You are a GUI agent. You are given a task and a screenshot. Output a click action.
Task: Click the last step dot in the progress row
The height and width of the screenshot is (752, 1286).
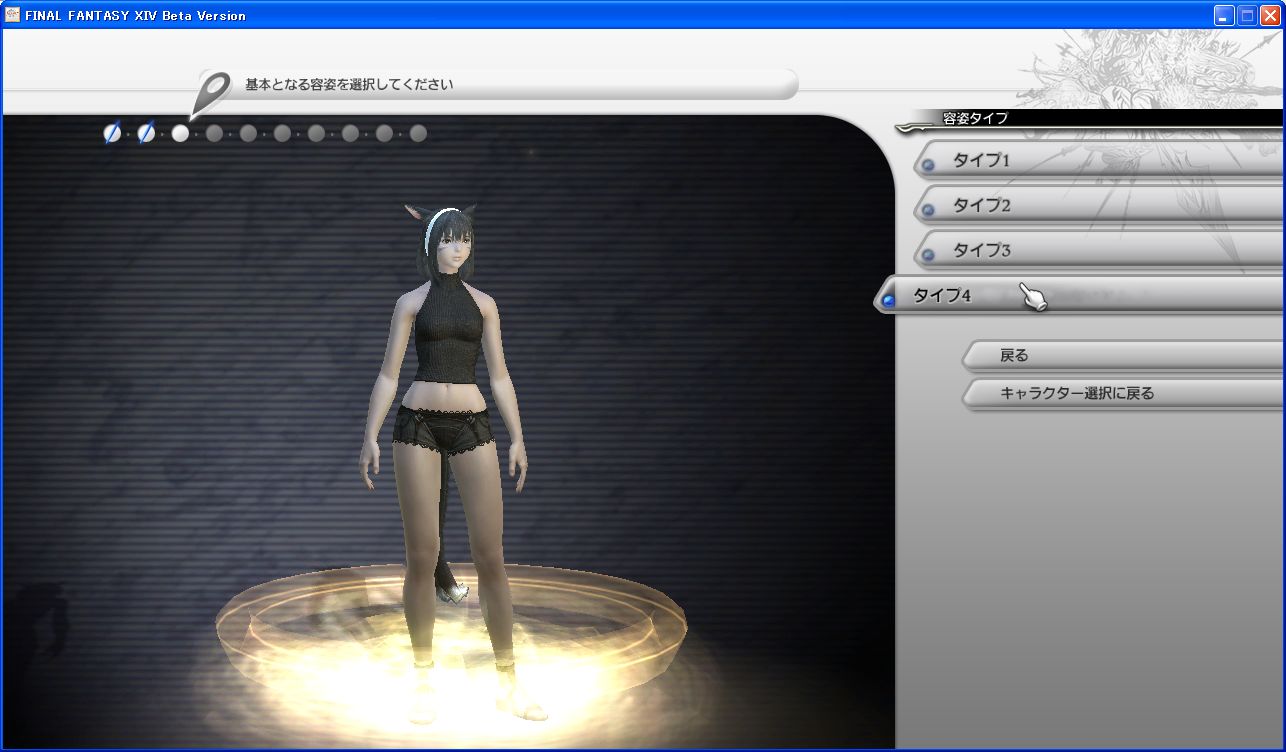(418, 133)
